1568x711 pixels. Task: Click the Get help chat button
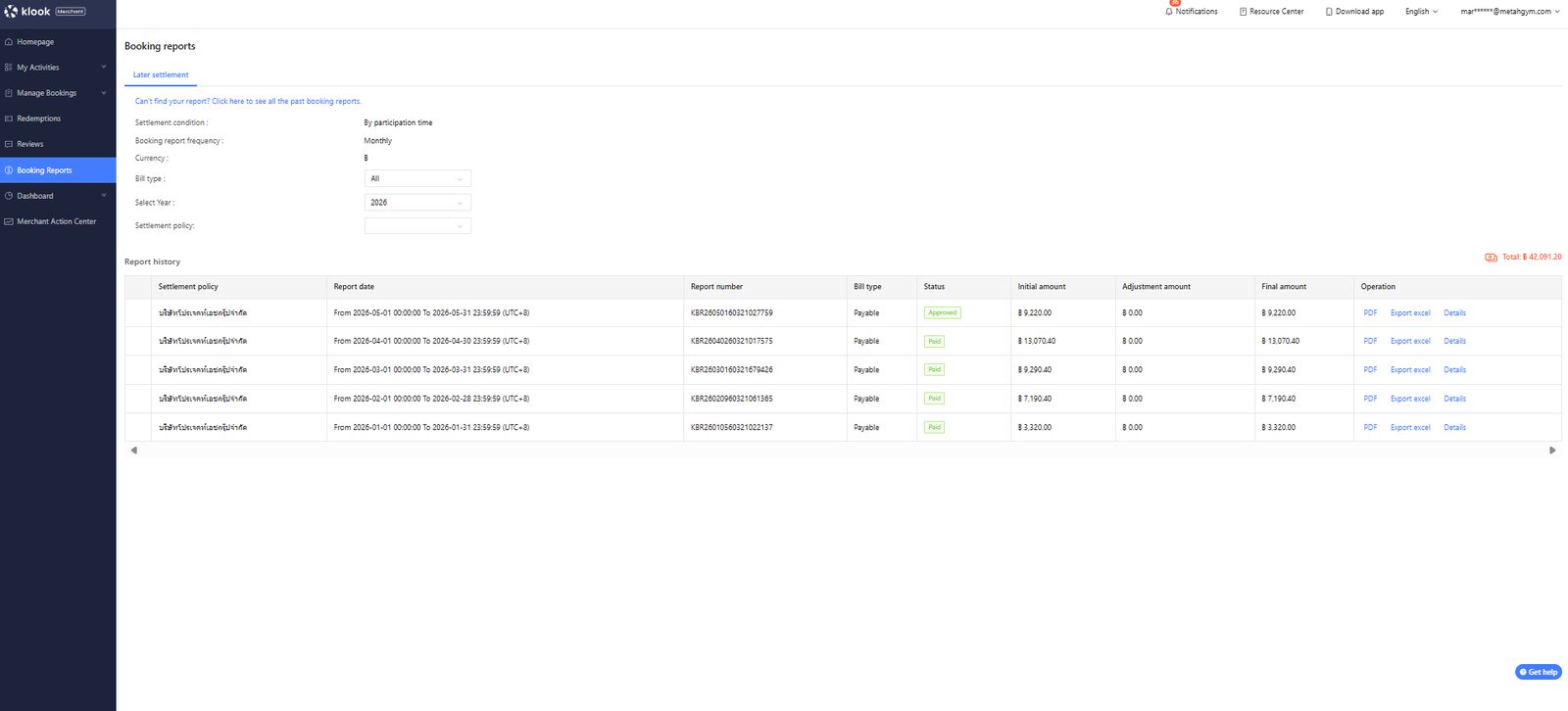[x=1539, y=672]
